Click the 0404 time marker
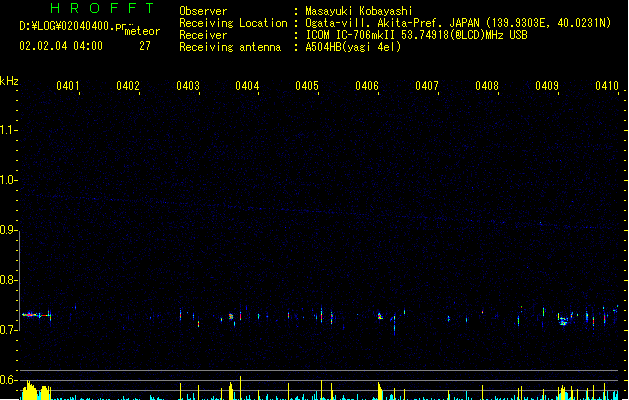 pos(247,86)
